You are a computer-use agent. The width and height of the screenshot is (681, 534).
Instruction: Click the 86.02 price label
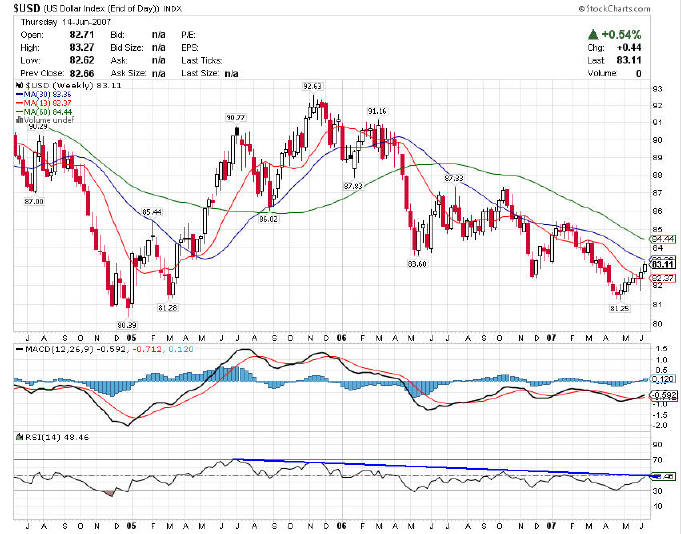coord(268,219)
